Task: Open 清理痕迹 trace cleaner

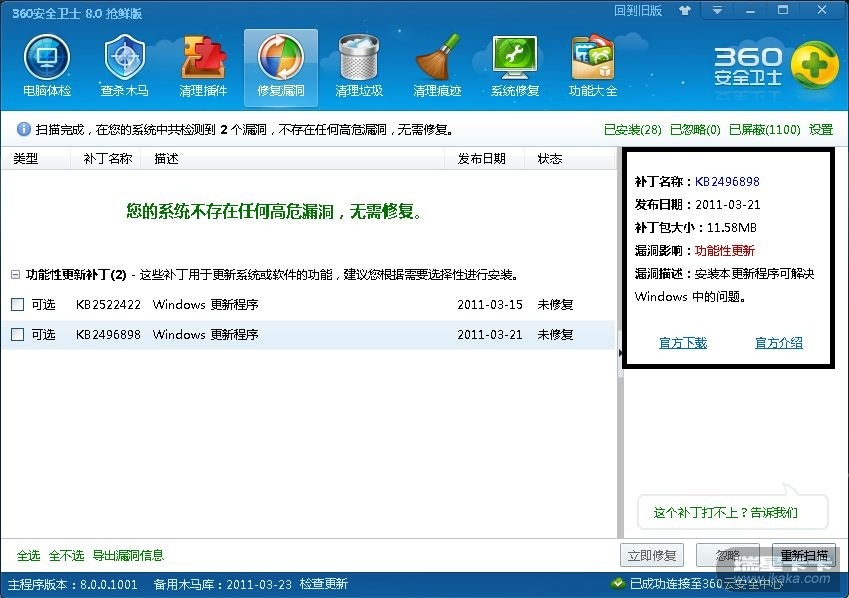Action: coord(437,66)
